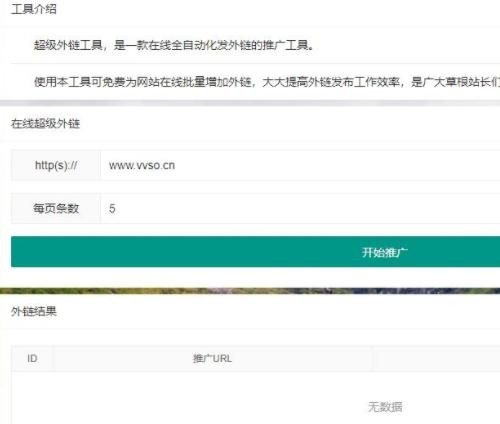The image size is (500, 424).
Task: Click the 每页条数 input showing 5
Action: (300, 209)
